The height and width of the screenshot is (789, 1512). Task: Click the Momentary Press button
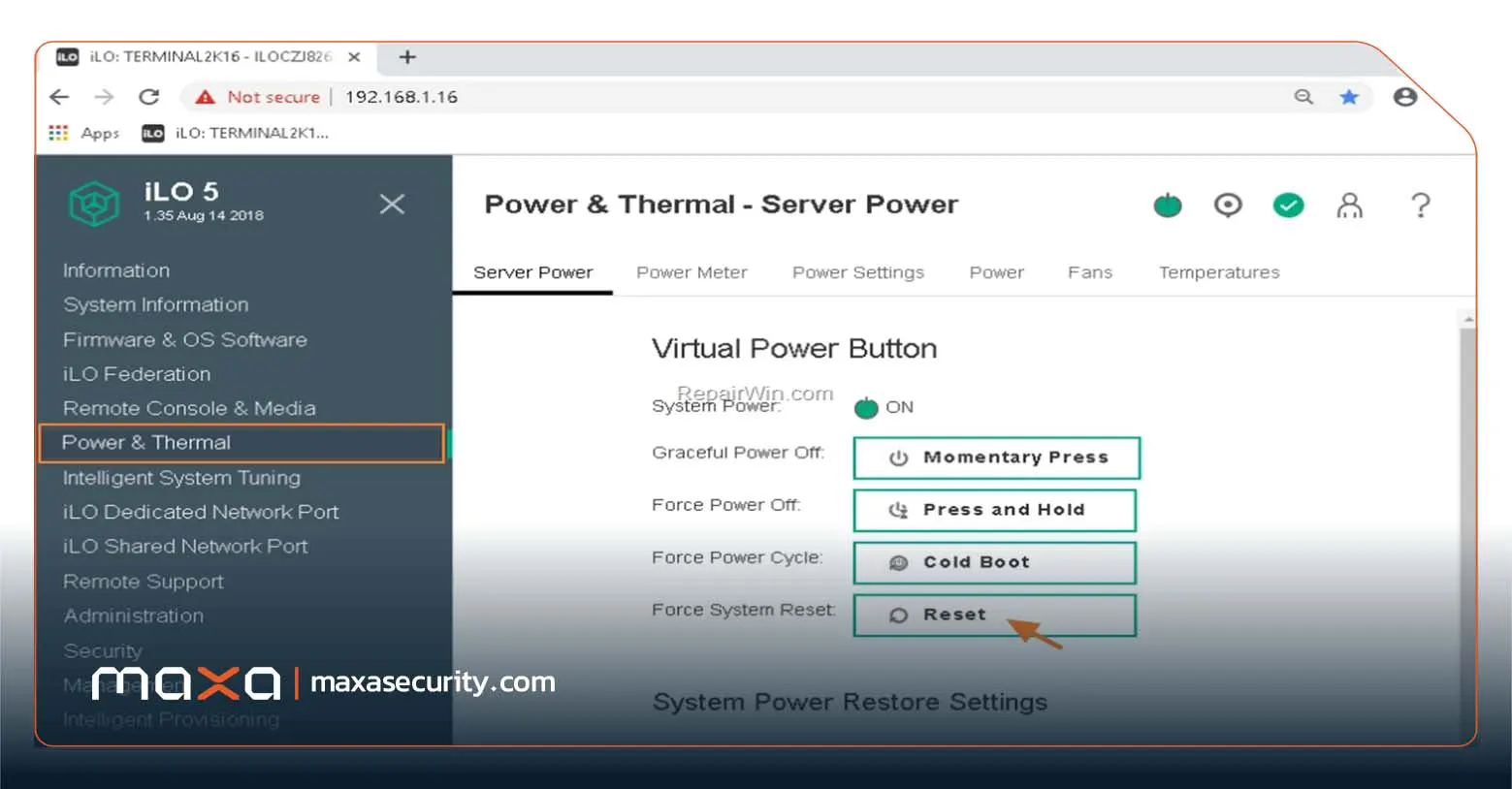point(997,458)
